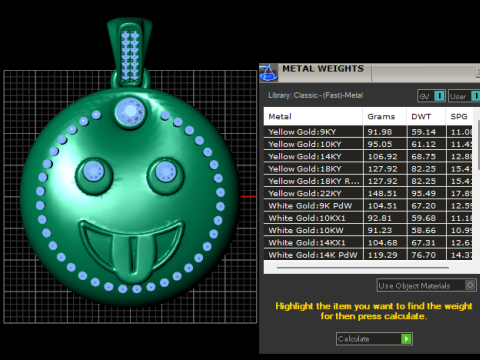Open the Use Object Materials dropdown
480x360 pixels.
click(x=426, y=286)
